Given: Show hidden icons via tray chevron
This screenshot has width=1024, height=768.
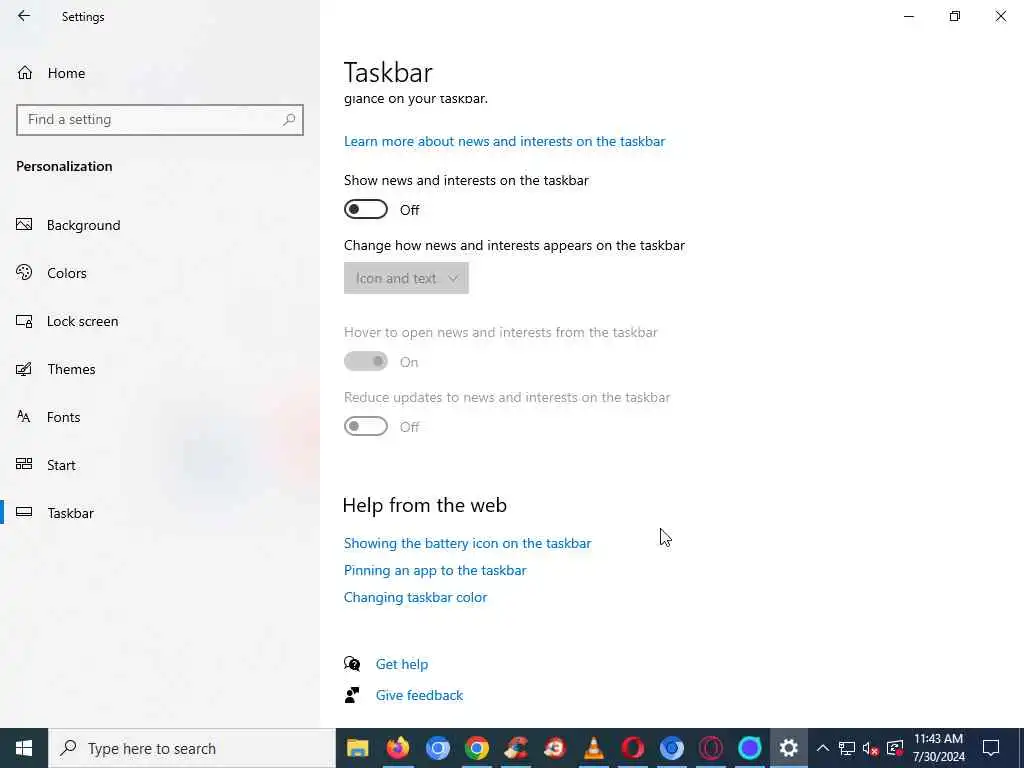Looking at the screenshot, I should [x=823, y=748].
